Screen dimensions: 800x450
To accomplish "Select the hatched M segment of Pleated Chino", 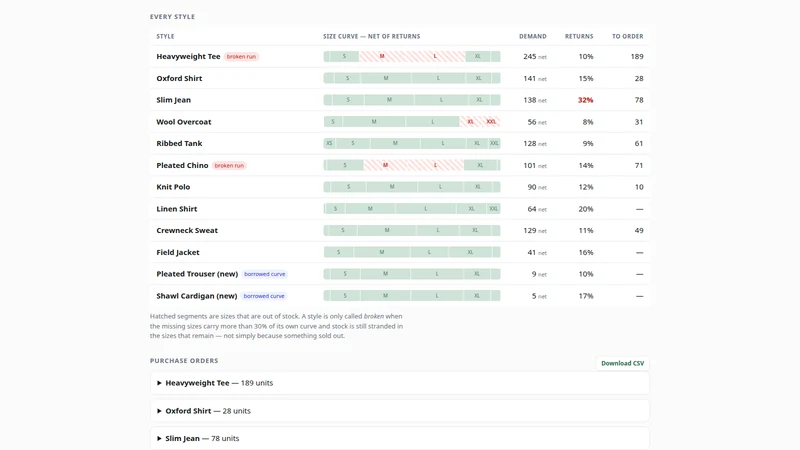I will pyautogui.click(x=385, y=165).
